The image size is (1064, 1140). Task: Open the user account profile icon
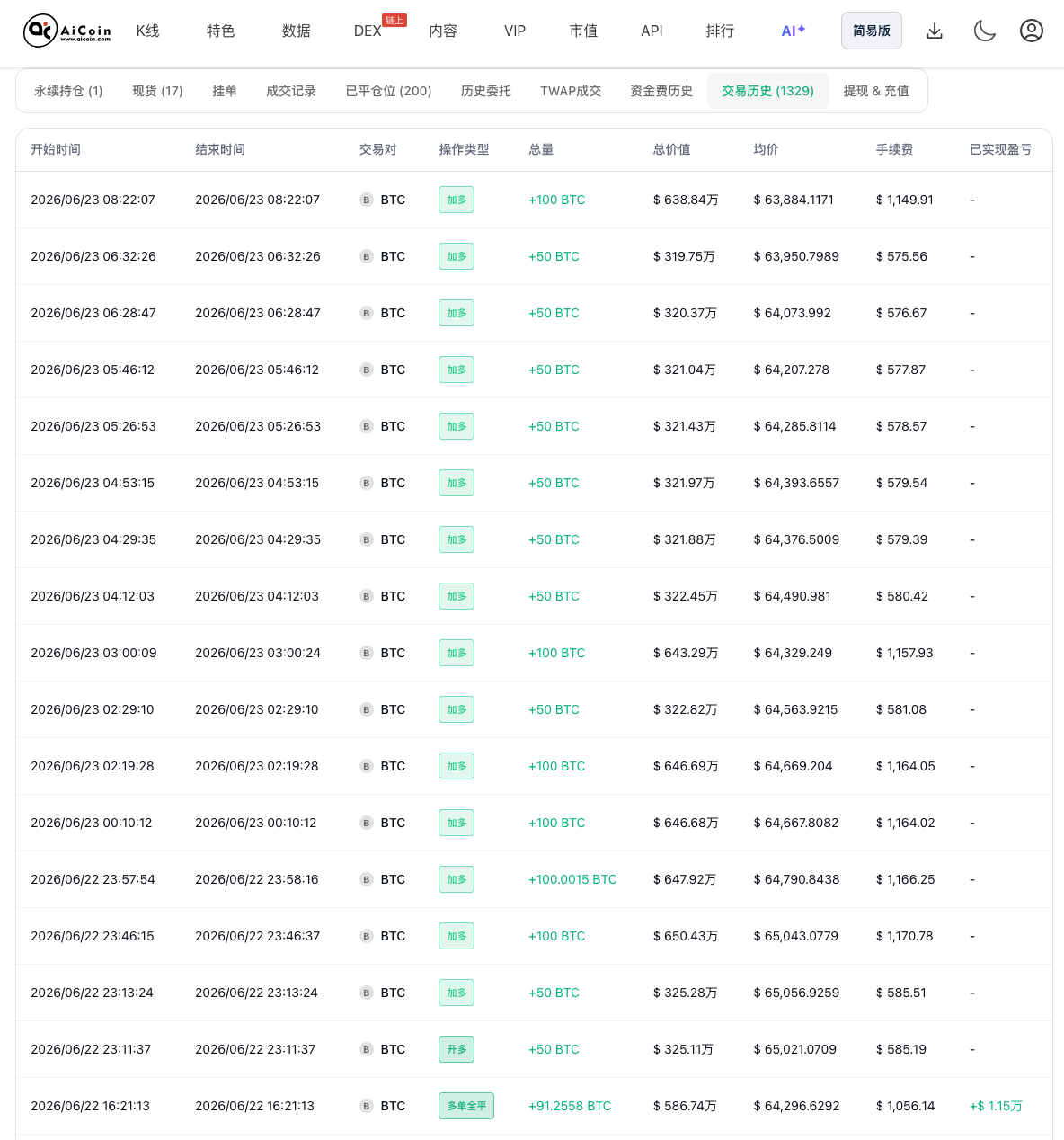pyautogui.click(x=1032, y=31)
